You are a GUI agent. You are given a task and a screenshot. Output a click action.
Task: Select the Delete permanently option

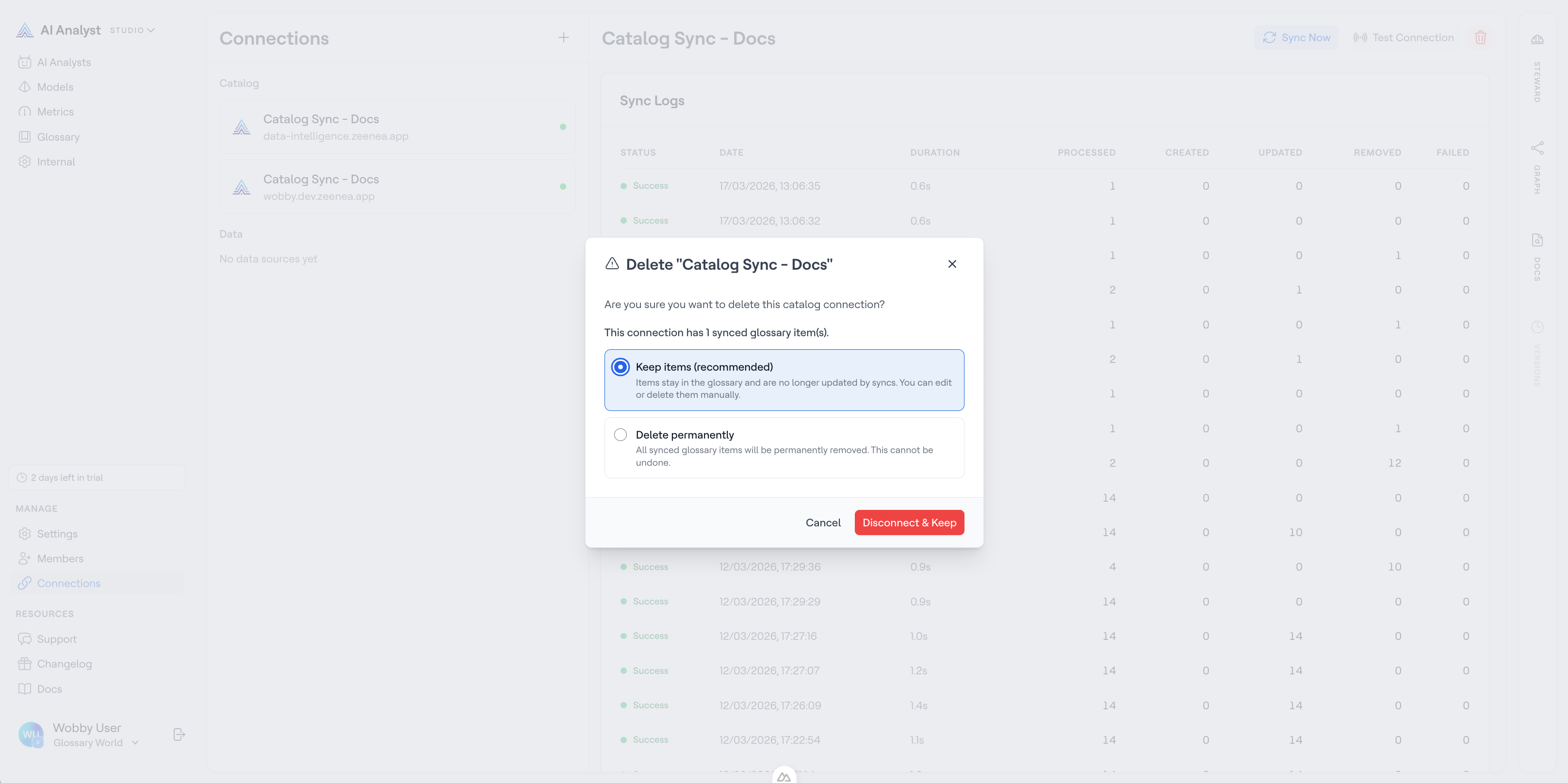pyautogui.click(x=620, y=435)
